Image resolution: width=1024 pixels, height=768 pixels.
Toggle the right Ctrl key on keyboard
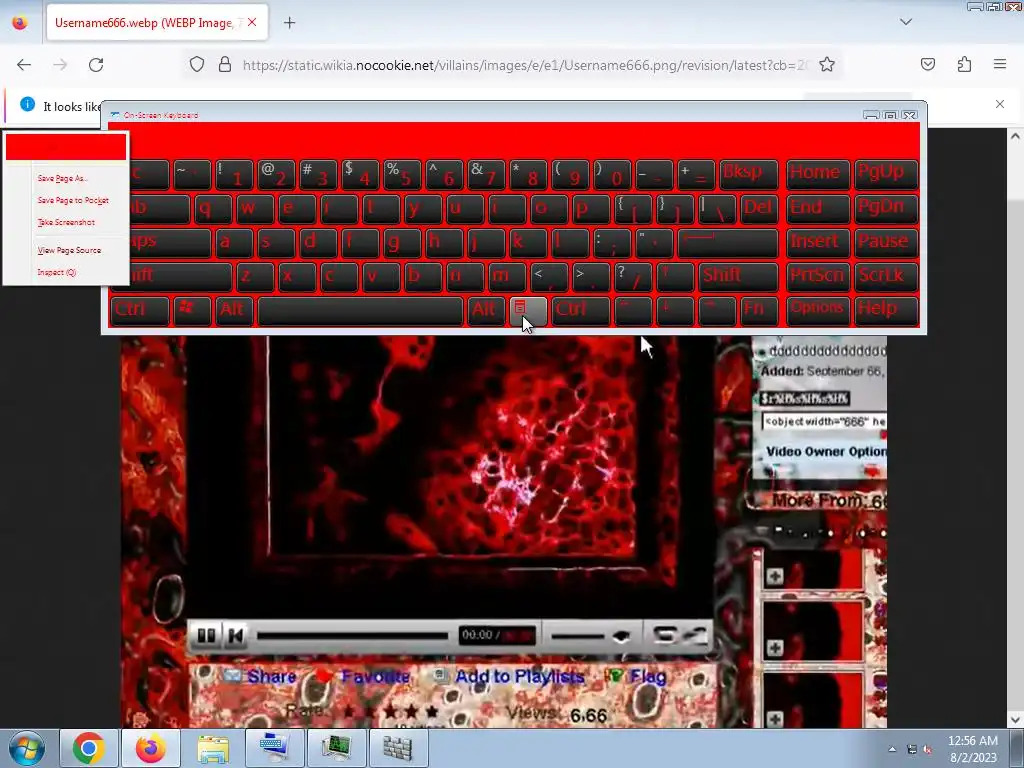click(x=581, y=311)
